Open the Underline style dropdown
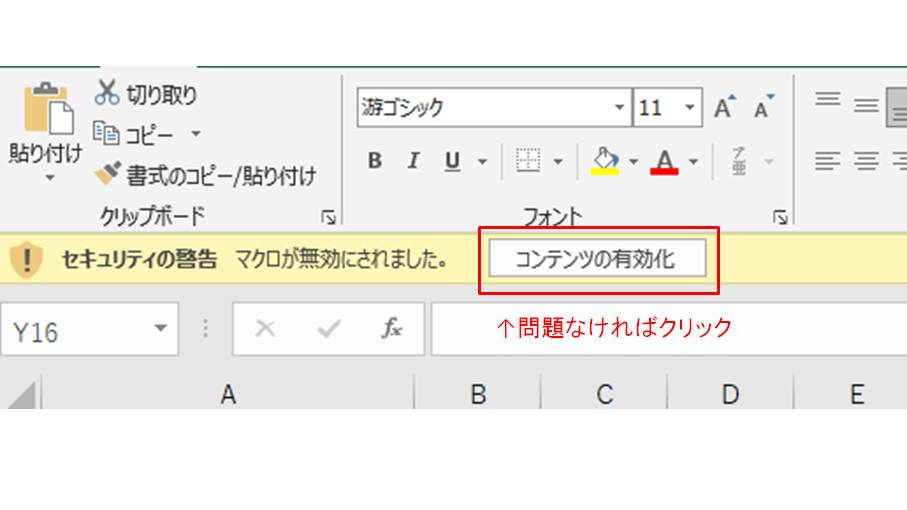Viewport: 907px width, 510px height. coord(482,161)
